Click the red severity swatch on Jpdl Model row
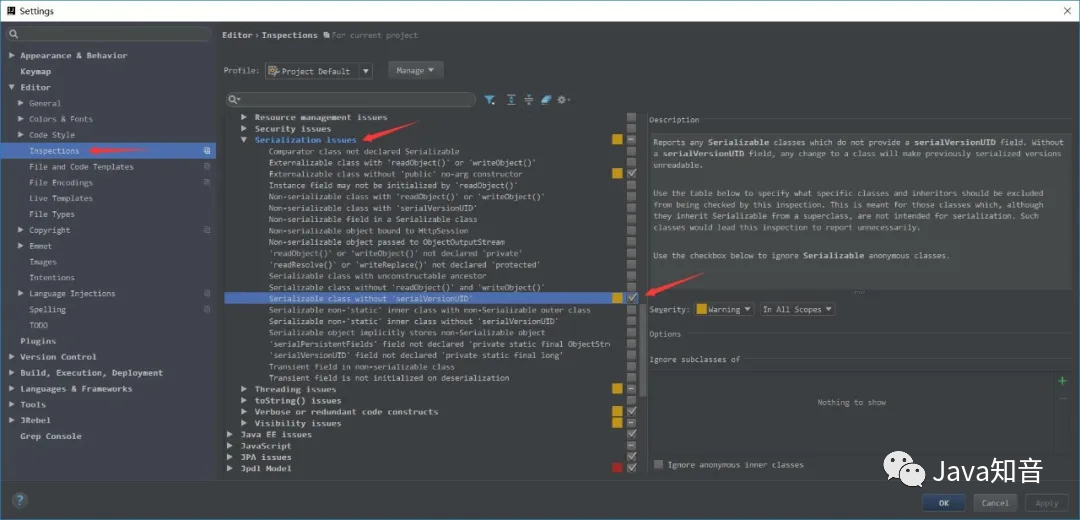 pyautogui.click(x=617, y=468)
